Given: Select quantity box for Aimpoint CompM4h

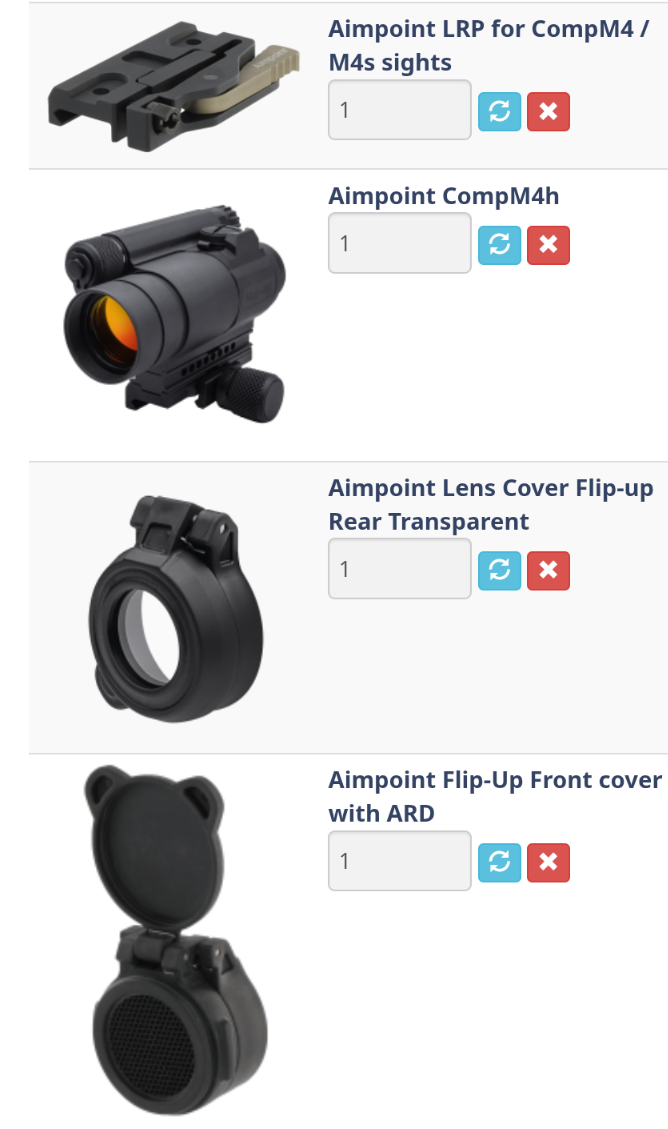Looking at the screenshot, I should (400, 243).
